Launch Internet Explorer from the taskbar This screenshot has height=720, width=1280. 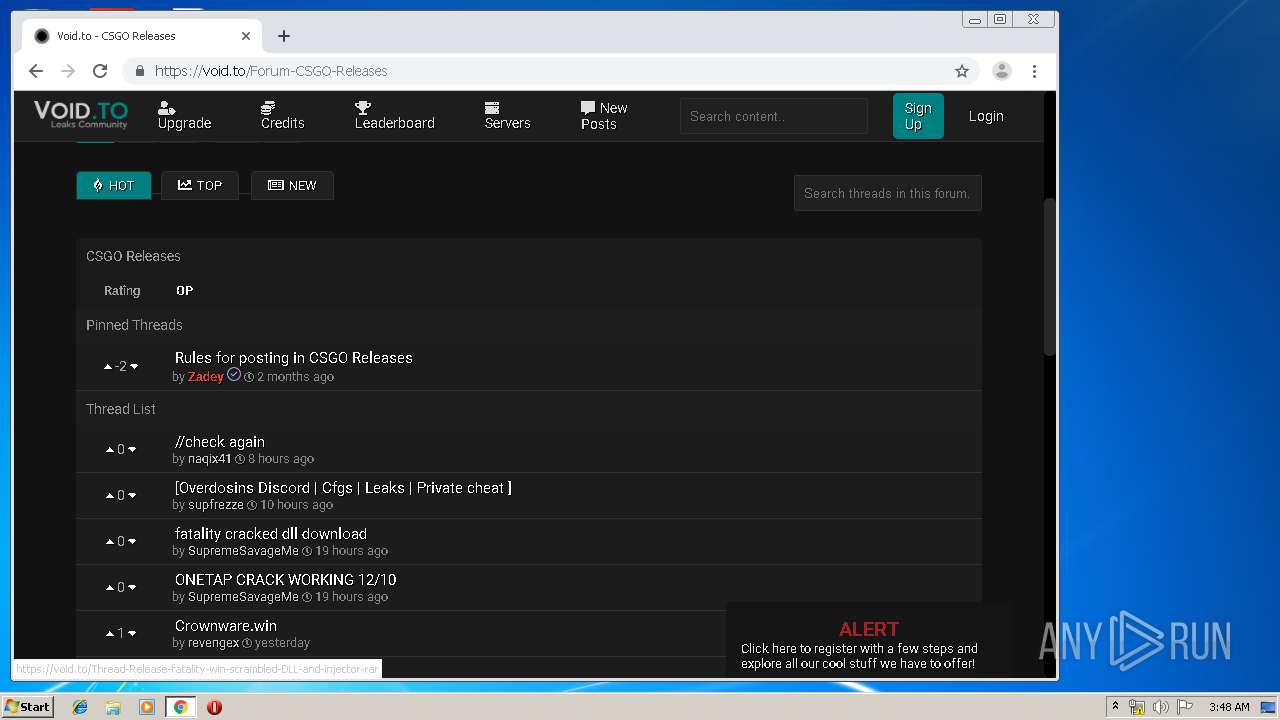pyautogui.click(x=80, y=707)
